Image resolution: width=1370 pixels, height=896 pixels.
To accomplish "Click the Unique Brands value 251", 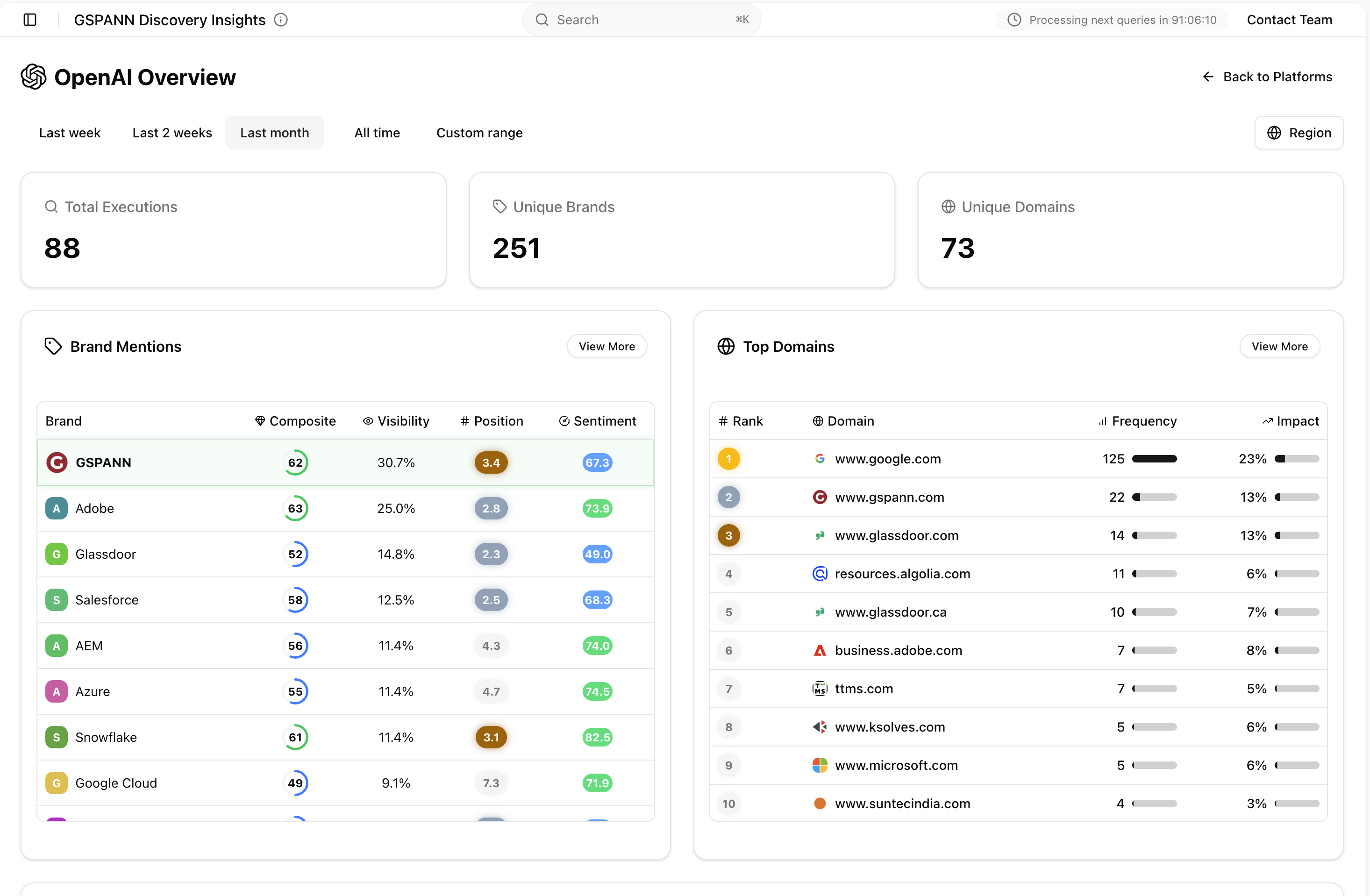I will pos(516,248).
